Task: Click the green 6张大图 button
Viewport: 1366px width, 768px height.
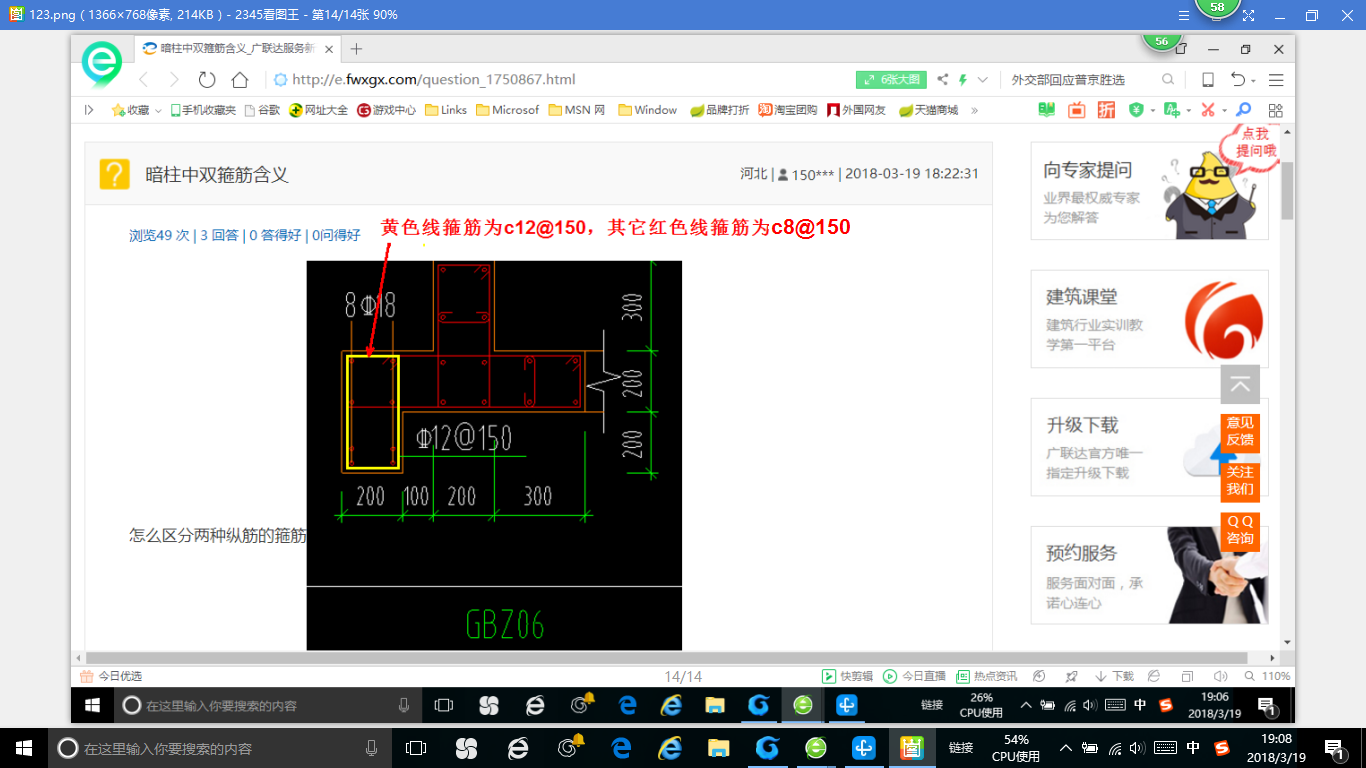Action: [891, 80]
